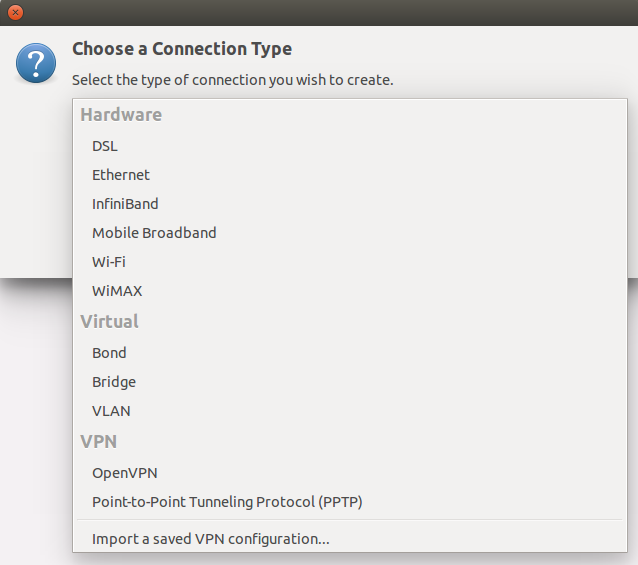This screenshot has width=638, height=565.
Task: Pick the InfiniBand option
Action: point(125,204)
